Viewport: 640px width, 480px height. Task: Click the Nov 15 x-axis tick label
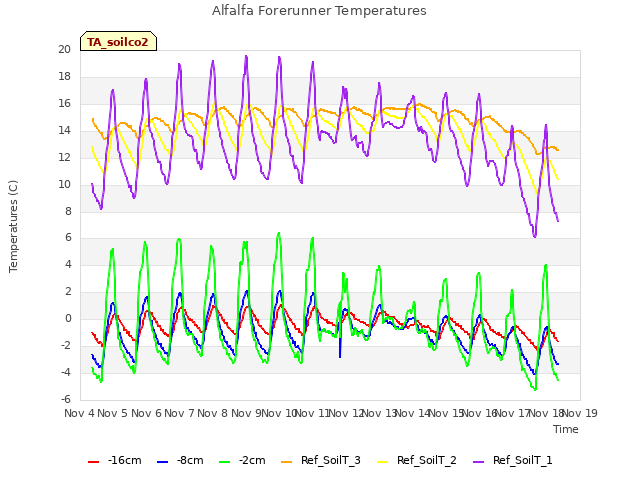coord(446,413)
